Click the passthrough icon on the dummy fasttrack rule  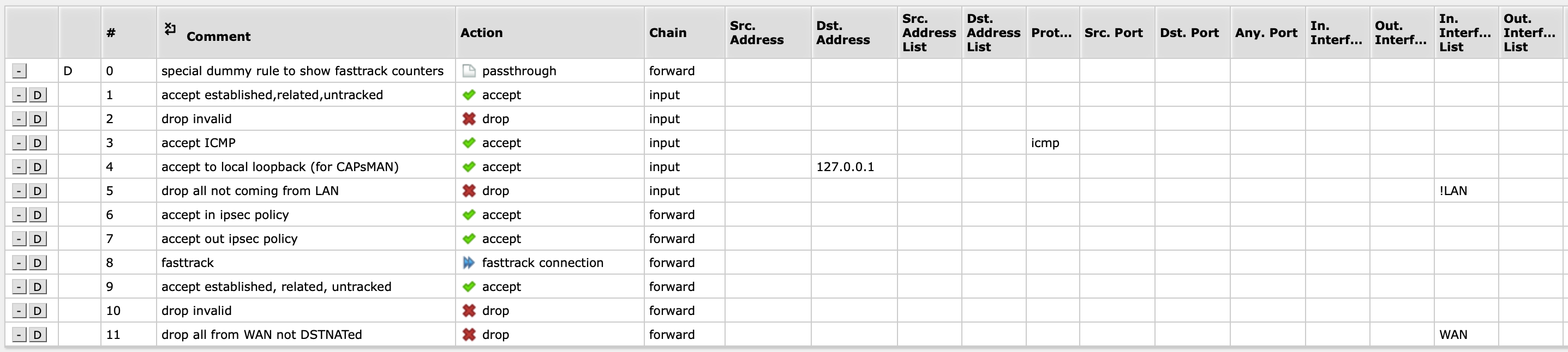point(469,70)
